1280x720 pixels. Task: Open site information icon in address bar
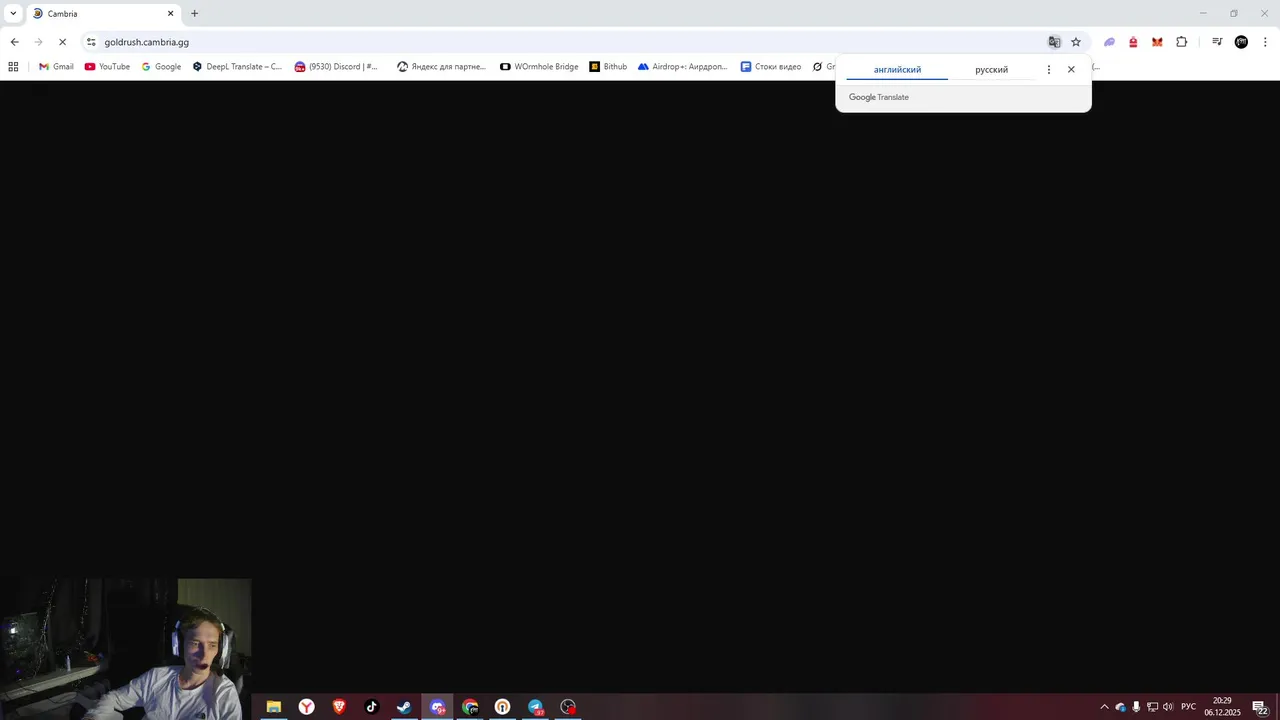click(91, 42)
